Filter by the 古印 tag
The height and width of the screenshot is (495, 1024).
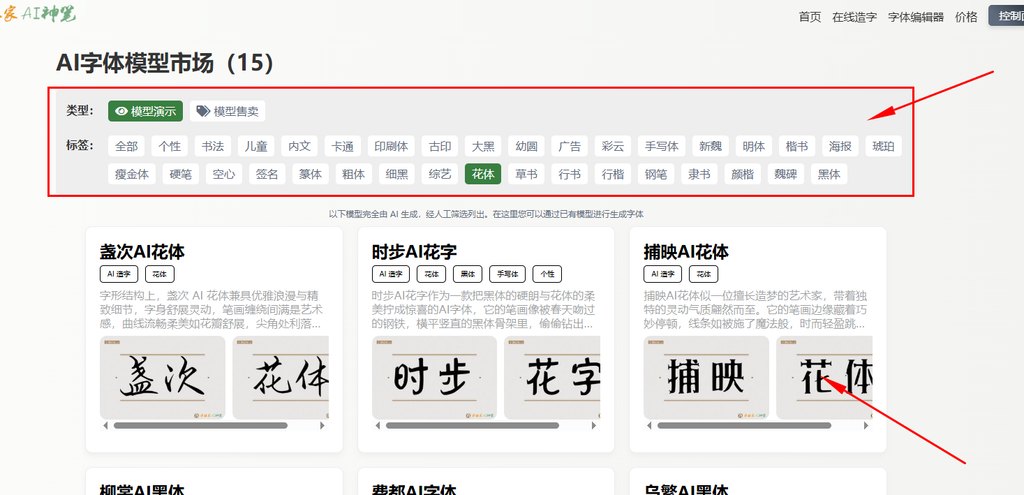tap(440, 146)
